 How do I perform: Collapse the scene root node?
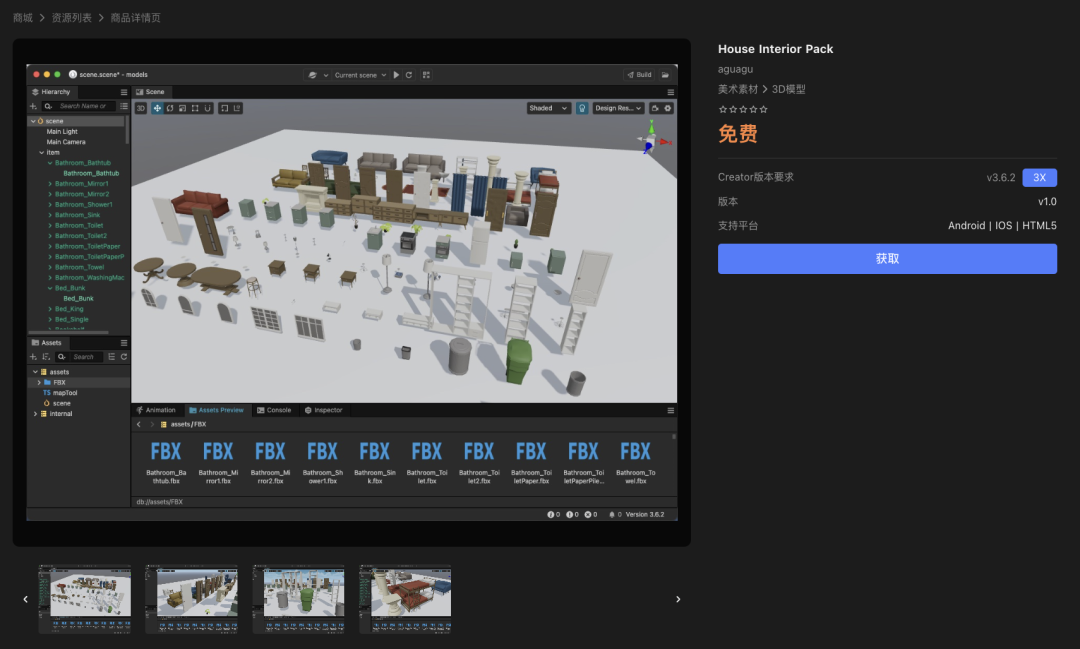33,121
